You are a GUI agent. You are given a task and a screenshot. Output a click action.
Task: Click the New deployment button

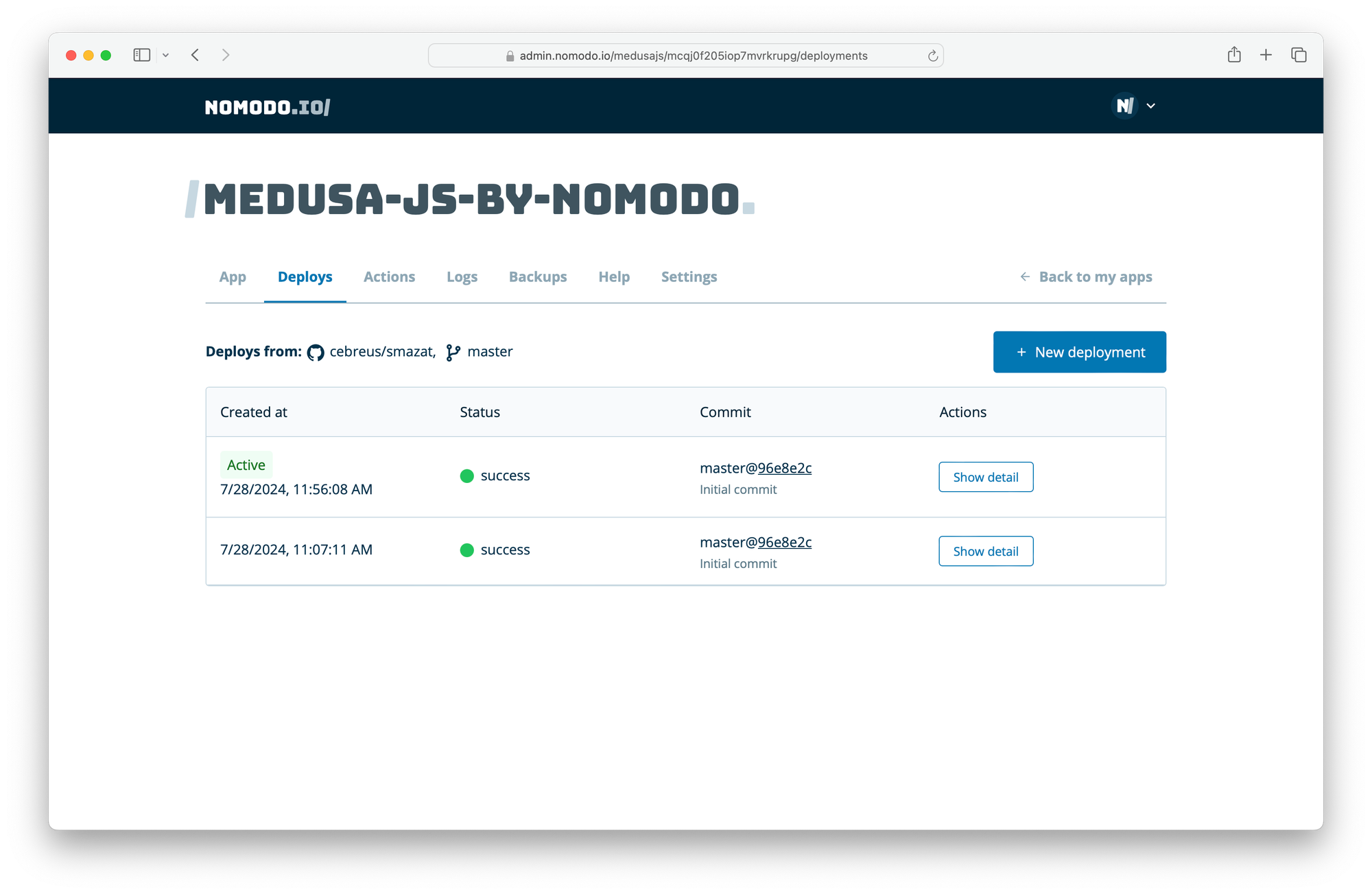(x=1079, y=352)
